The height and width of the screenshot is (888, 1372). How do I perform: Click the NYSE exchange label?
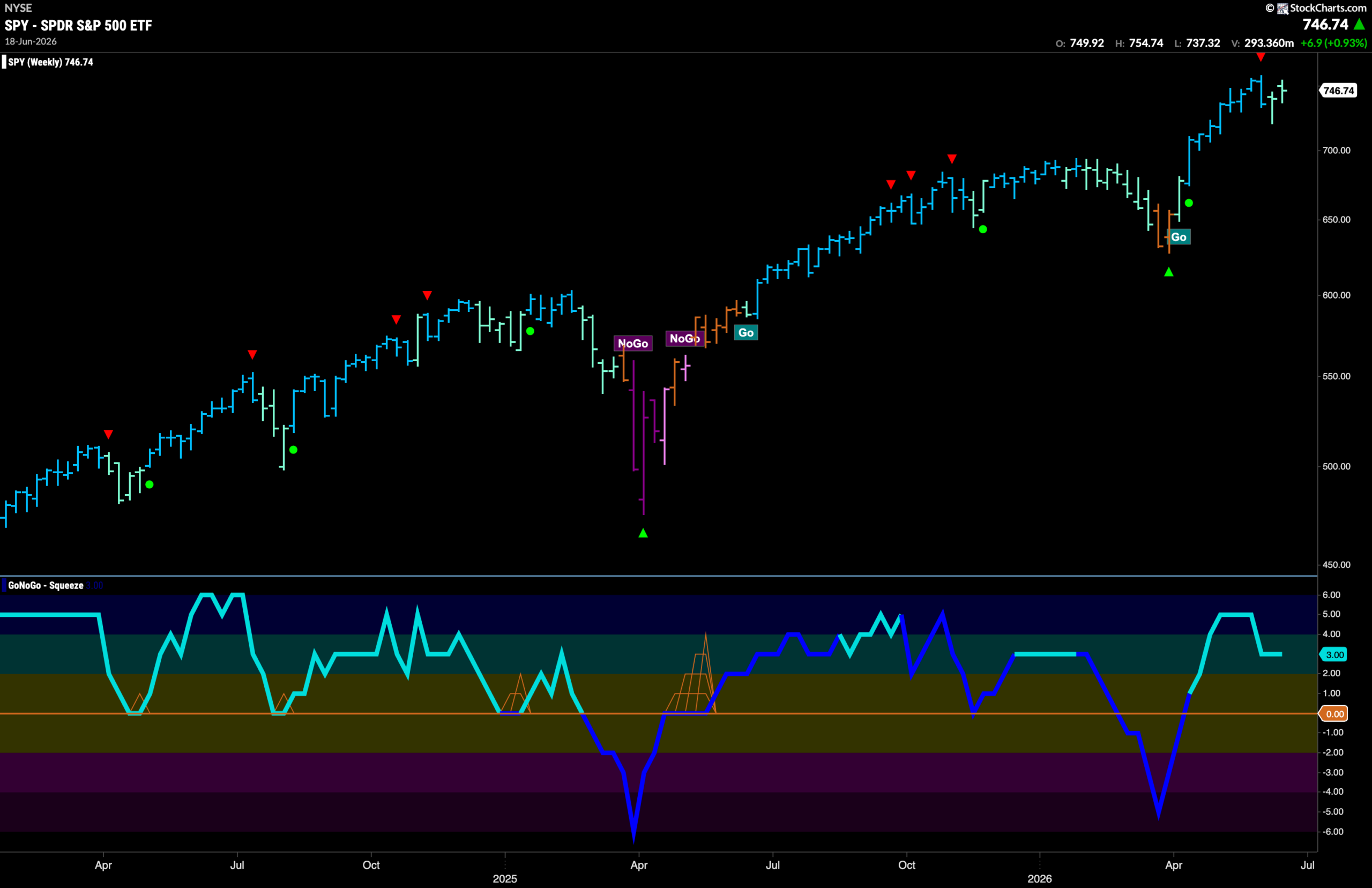pyautogui.click(x=18, y=8)
